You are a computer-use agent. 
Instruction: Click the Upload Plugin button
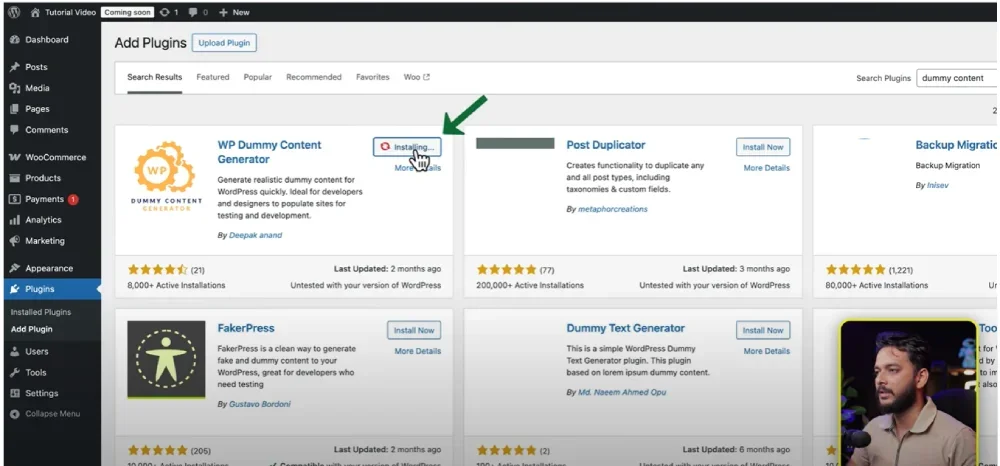(224, 43)
